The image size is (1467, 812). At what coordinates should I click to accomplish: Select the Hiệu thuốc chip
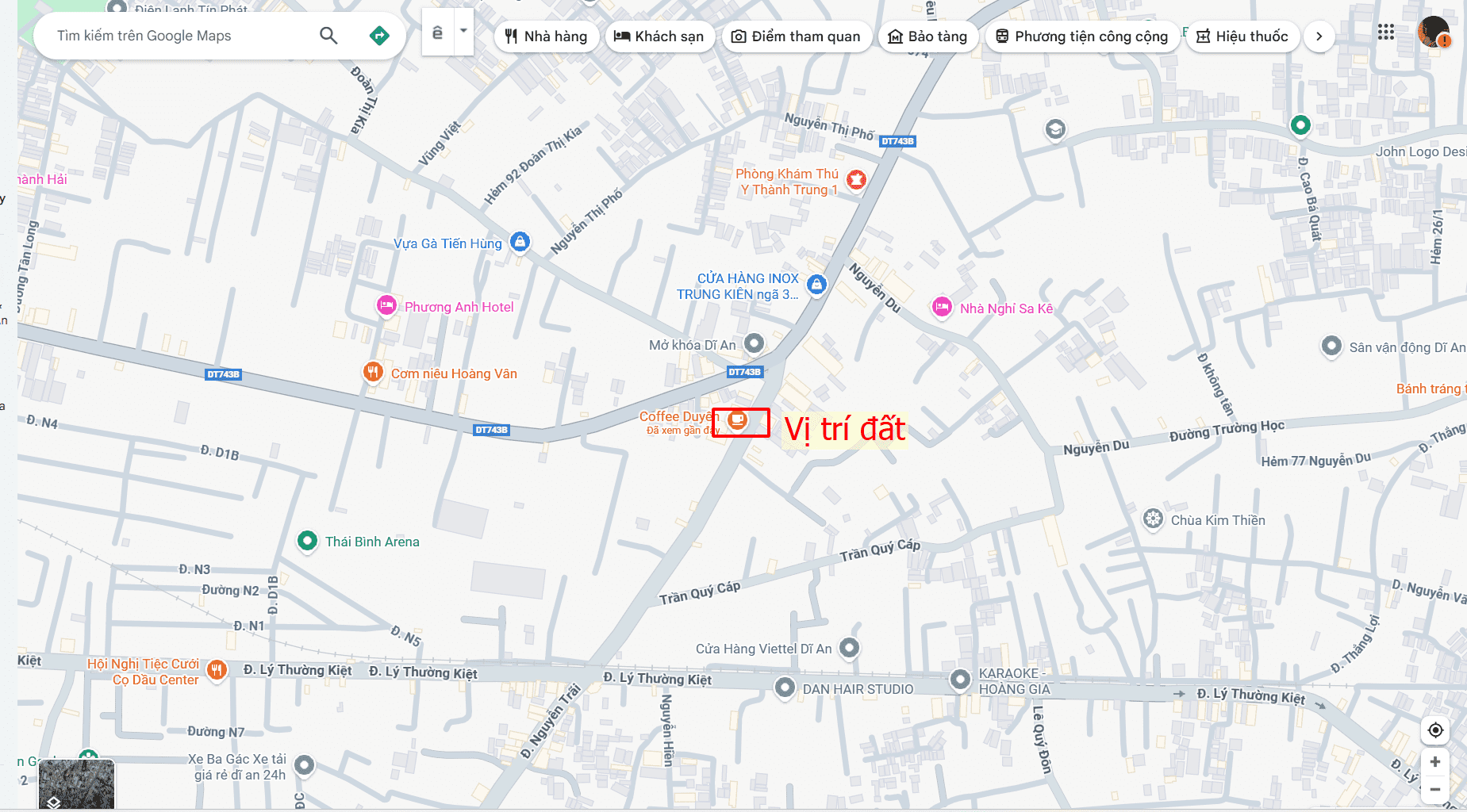(1242, 36)
